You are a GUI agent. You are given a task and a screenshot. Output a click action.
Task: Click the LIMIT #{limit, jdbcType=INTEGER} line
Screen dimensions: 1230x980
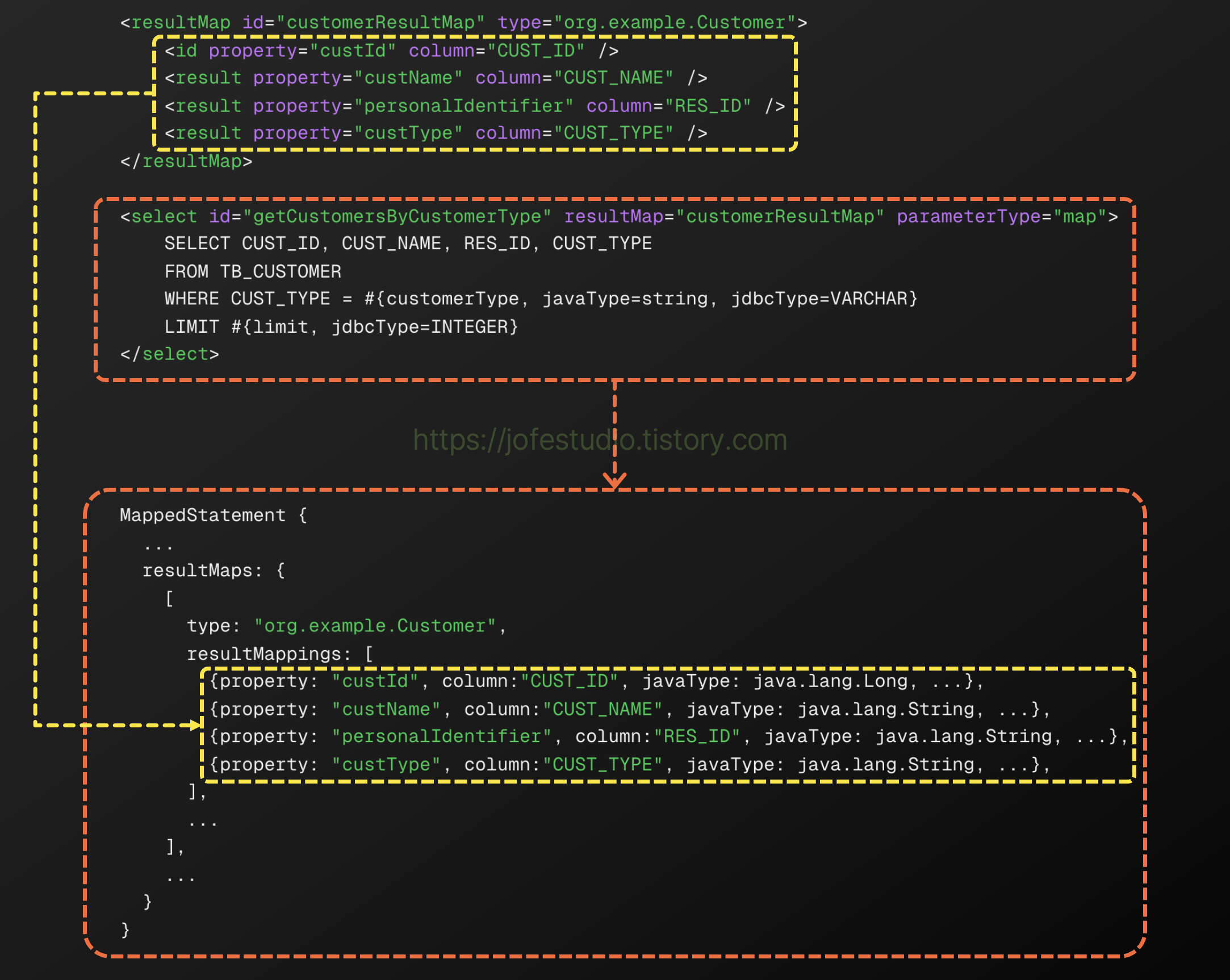(341, 327)
